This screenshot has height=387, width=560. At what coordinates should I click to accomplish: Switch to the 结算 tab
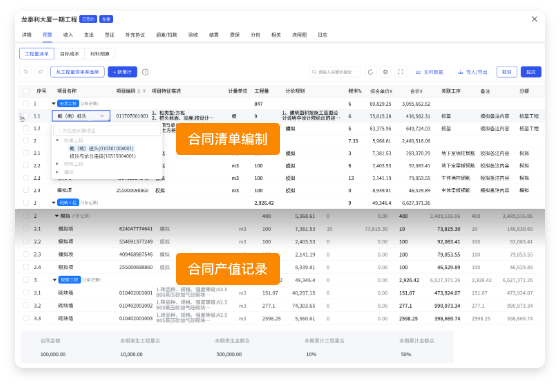point(214,35)
